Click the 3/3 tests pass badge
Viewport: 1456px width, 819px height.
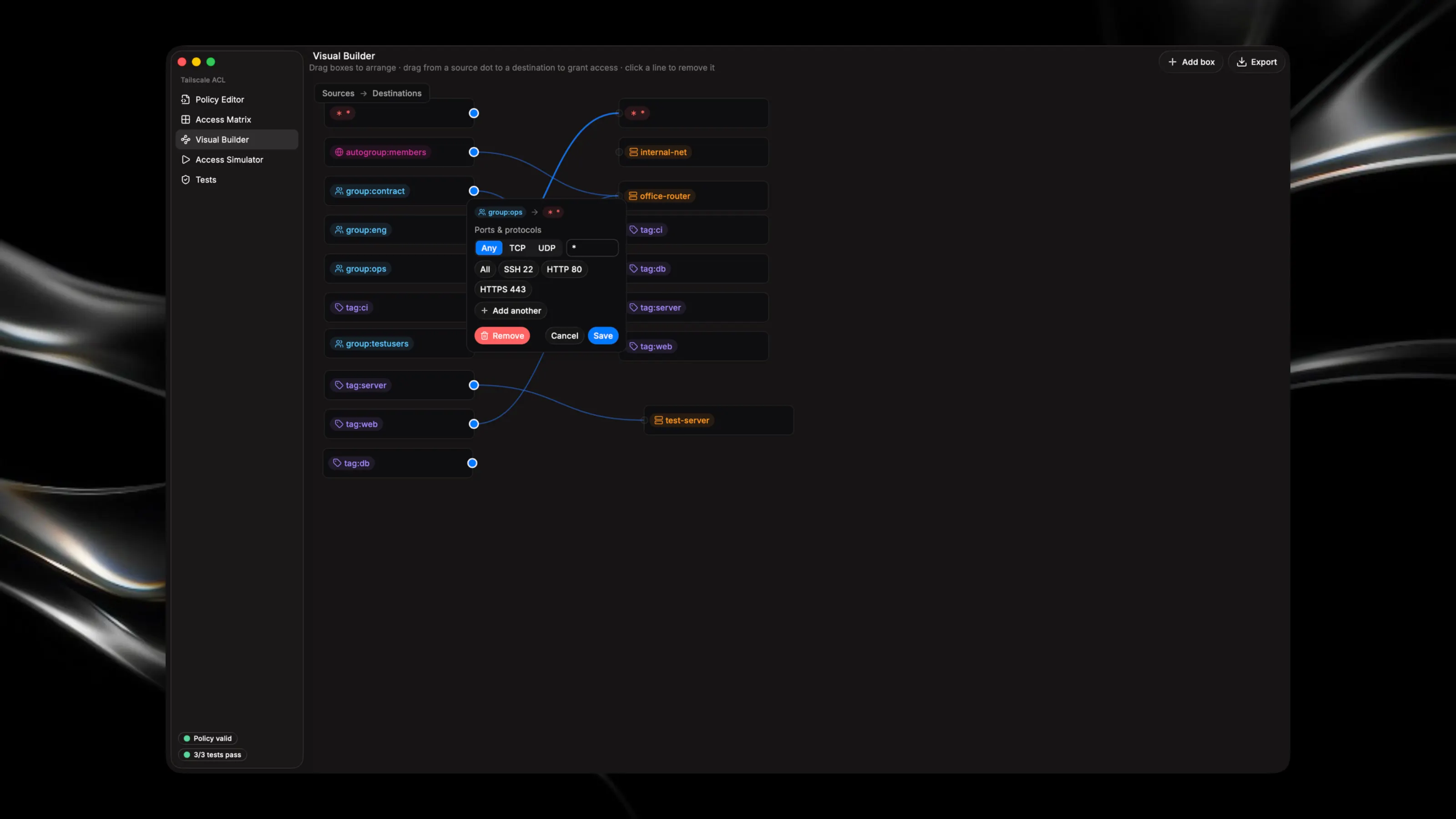point(212,755)
